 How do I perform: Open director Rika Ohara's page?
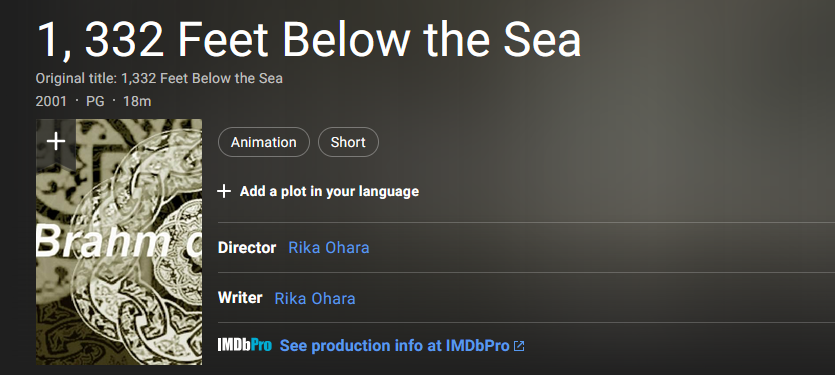(x=329, y=248)
